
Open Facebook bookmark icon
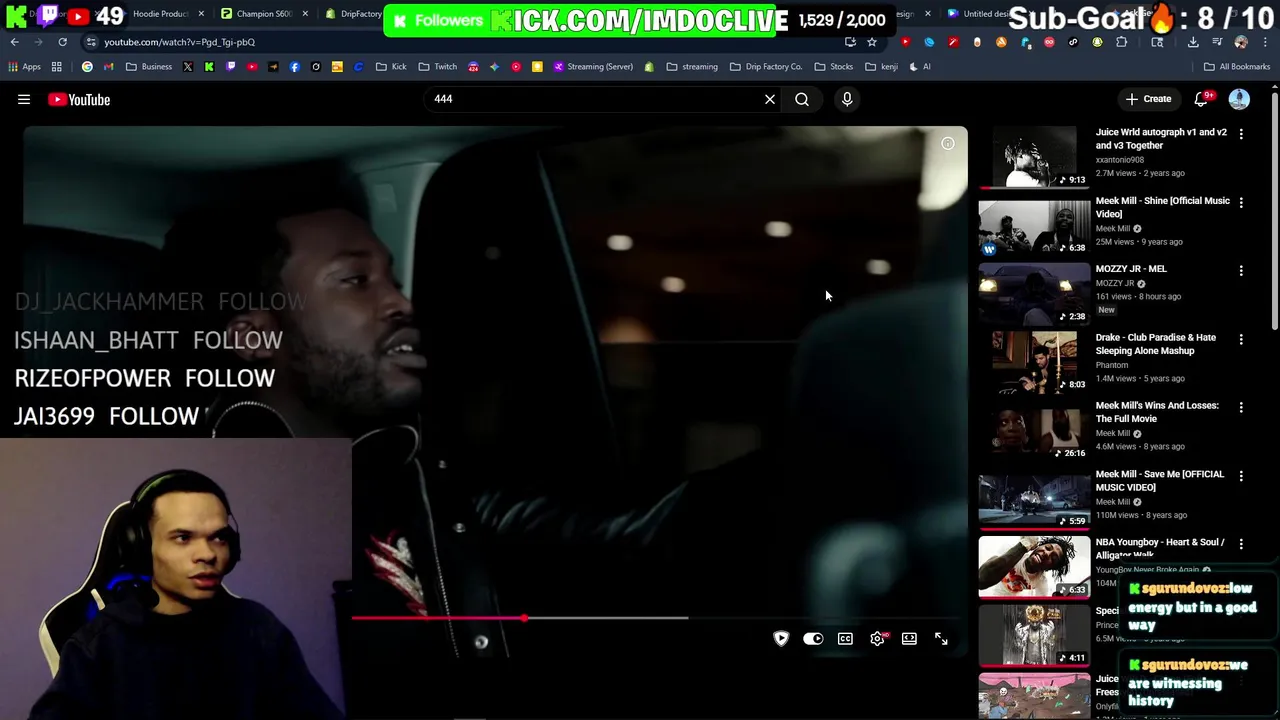click(x=294, y=67)
